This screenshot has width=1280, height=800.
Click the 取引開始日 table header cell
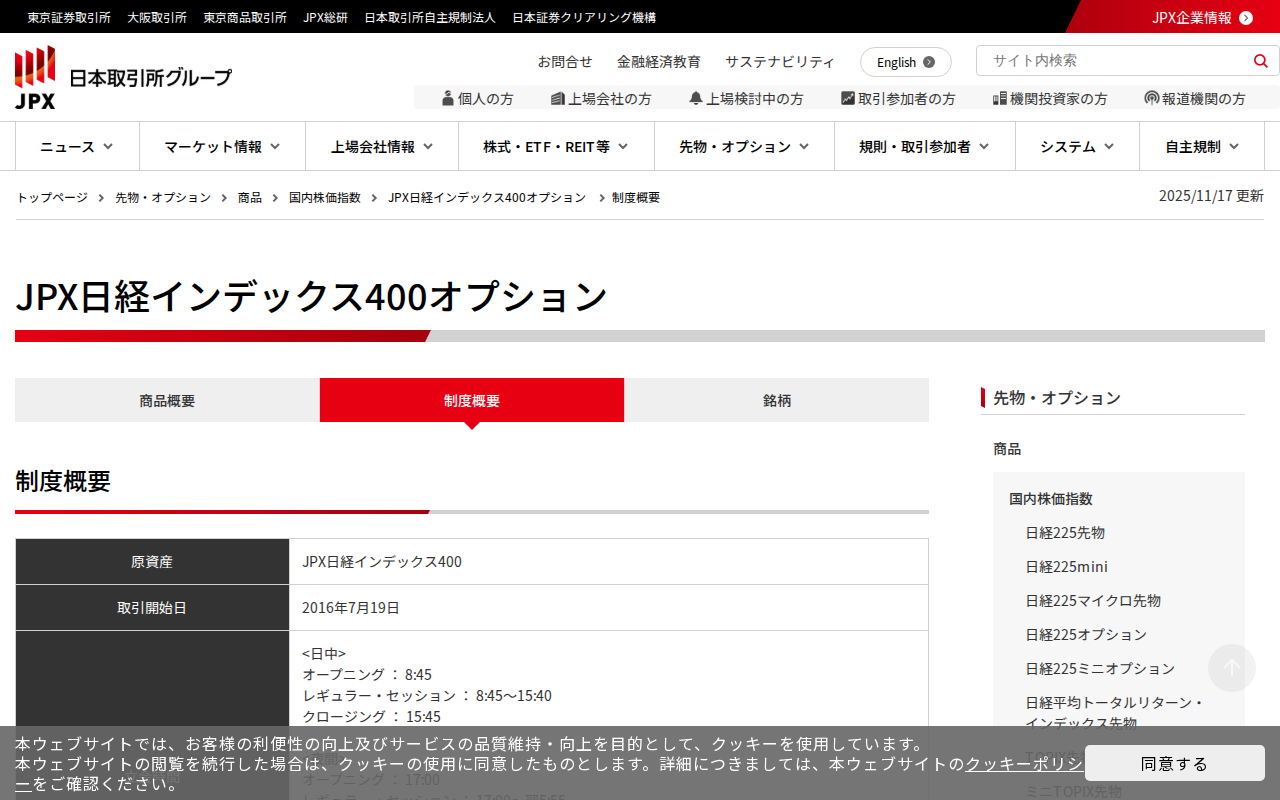tap(152, 608)
